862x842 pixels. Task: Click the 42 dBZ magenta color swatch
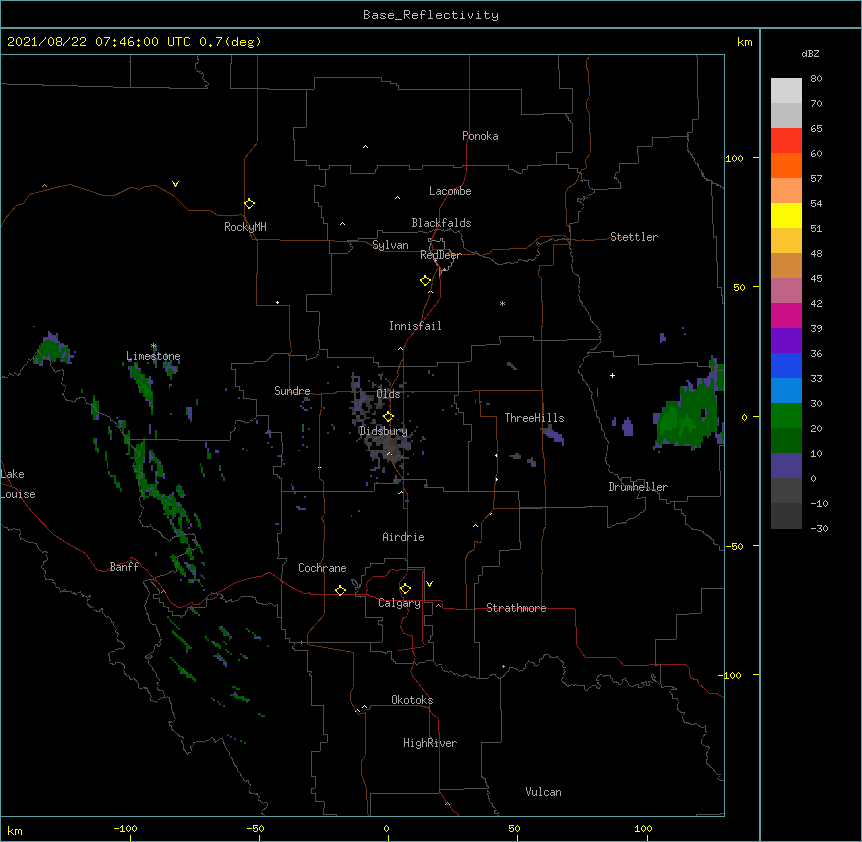coord(786,315)
